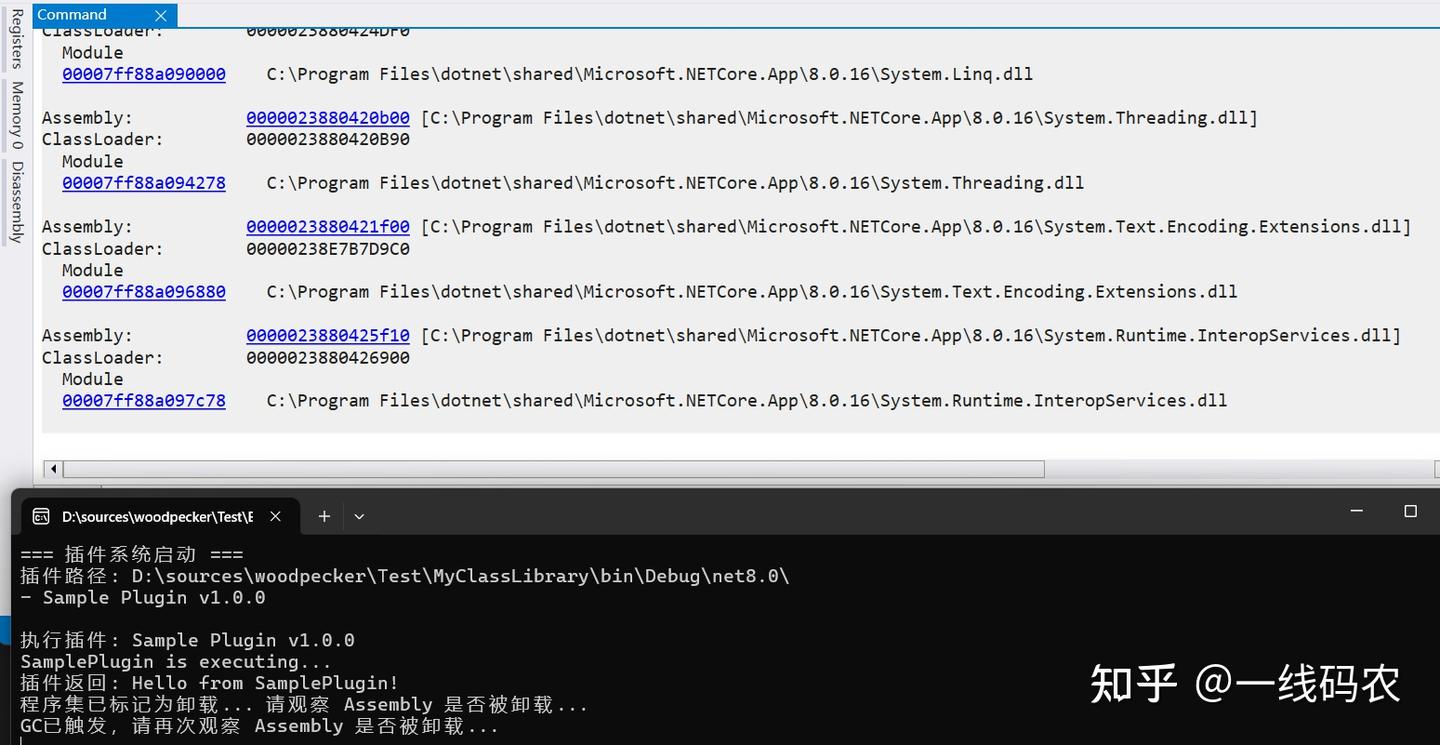Click module link 00007ff88a094278
The image size is (1440, 745).
[143, 183]
